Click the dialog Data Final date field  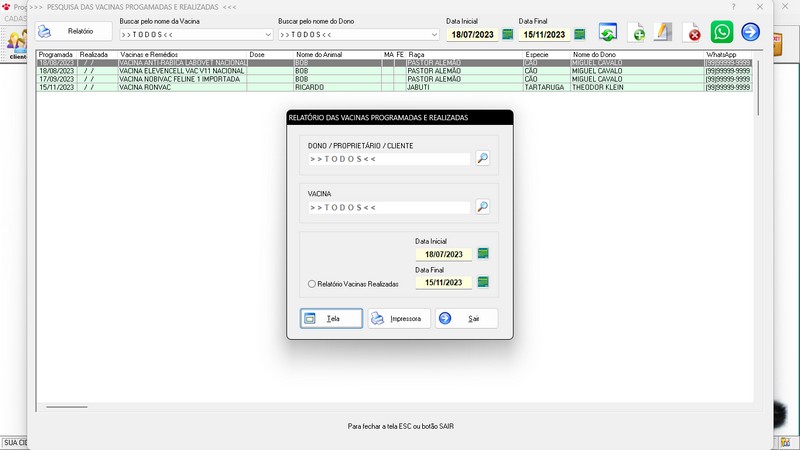pyautogui.click(x=443, y=282)
